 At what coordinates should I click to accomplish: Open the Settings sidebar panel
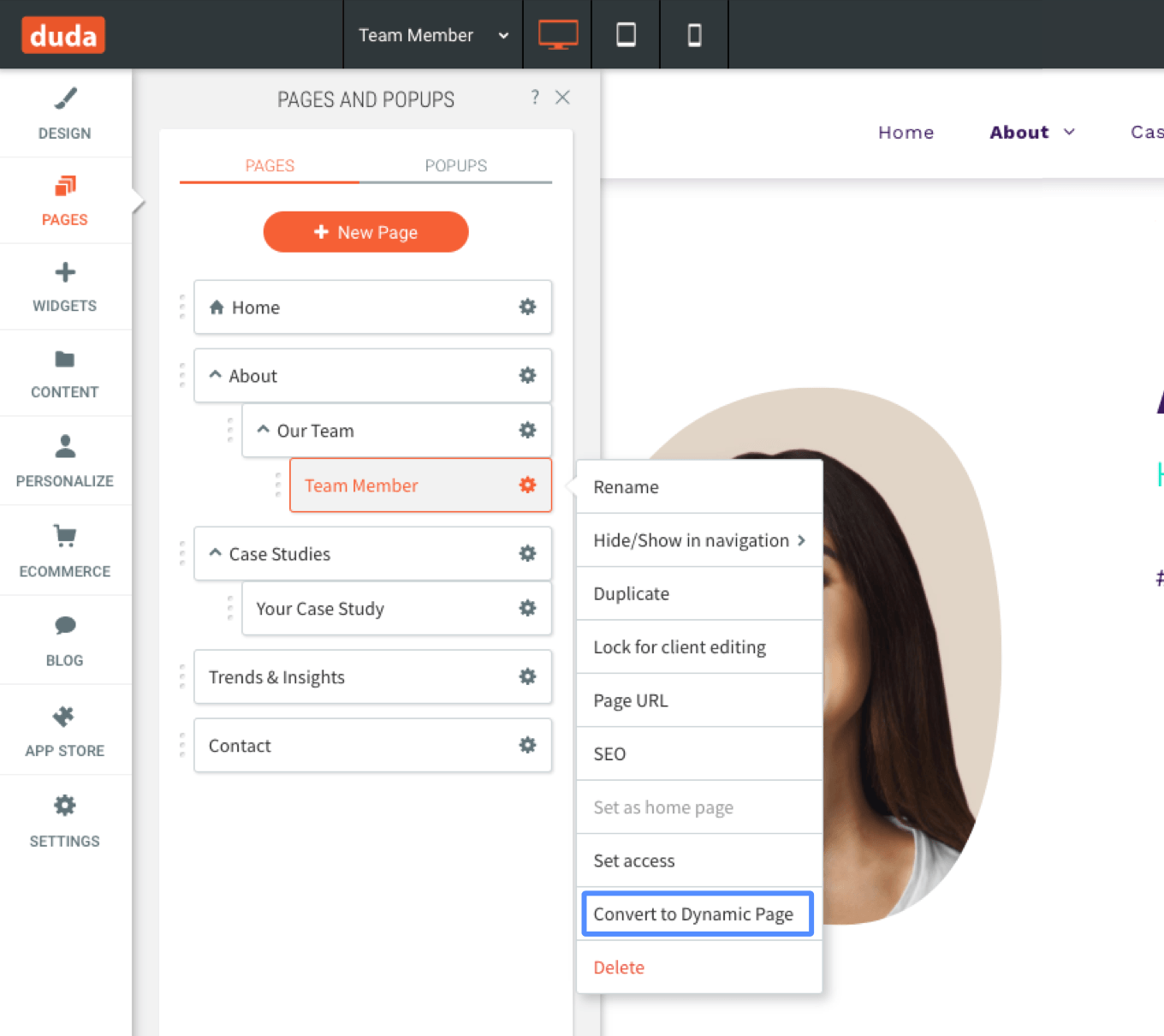(x=65, y=820)
